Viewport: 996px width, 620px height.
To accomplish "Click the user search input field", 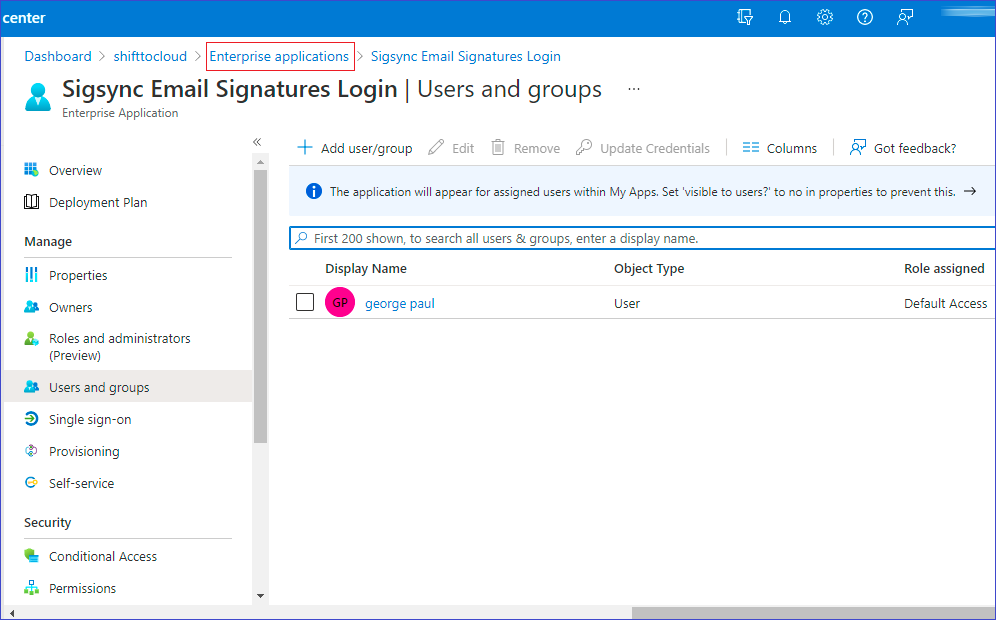I will 640,239.
